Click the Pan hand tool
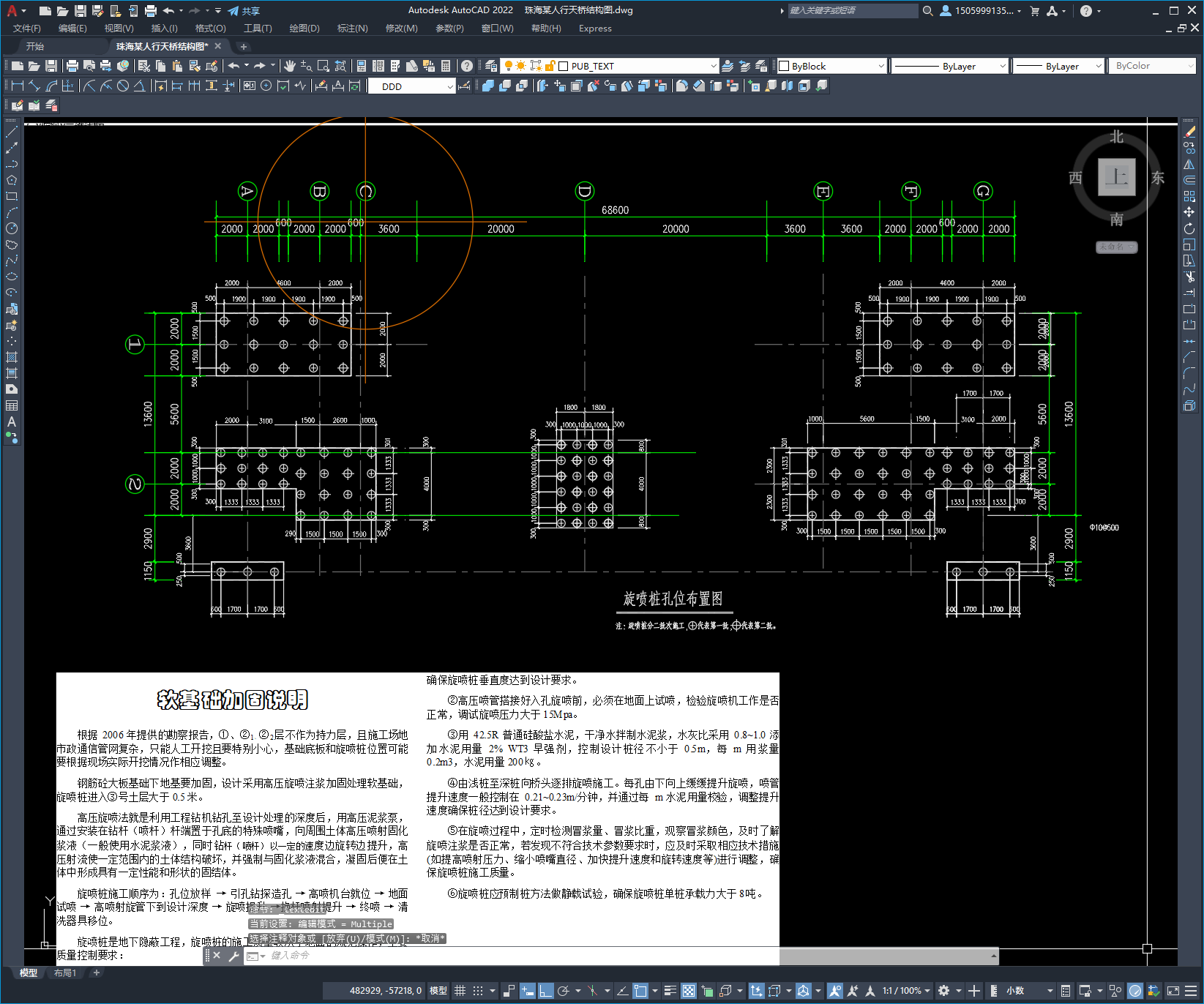The width and height of the screenshot is (1204, 1004). [x=290, y=66]
